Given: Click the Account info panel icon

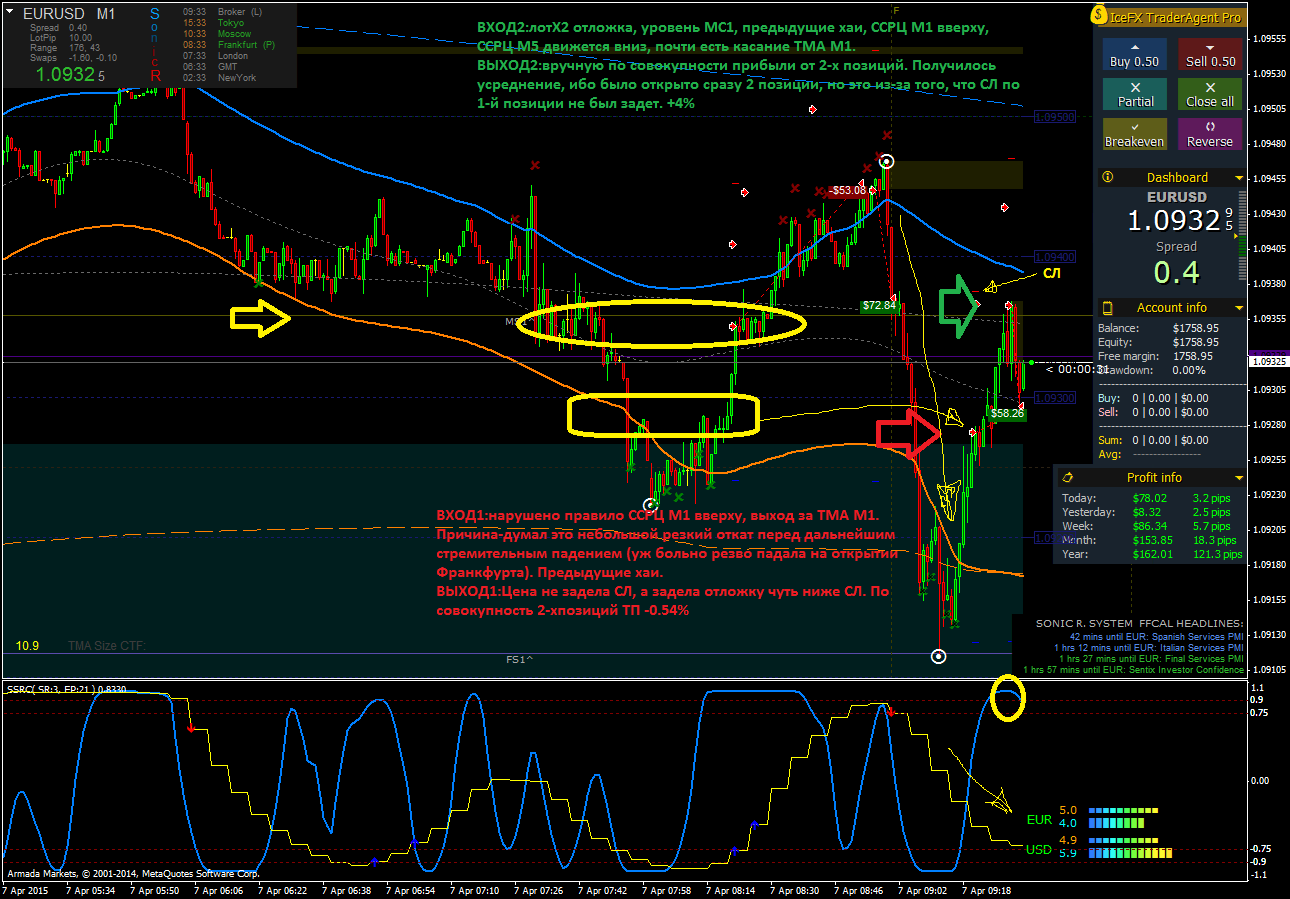Looking at the screenshot, I should point(1107,307).
